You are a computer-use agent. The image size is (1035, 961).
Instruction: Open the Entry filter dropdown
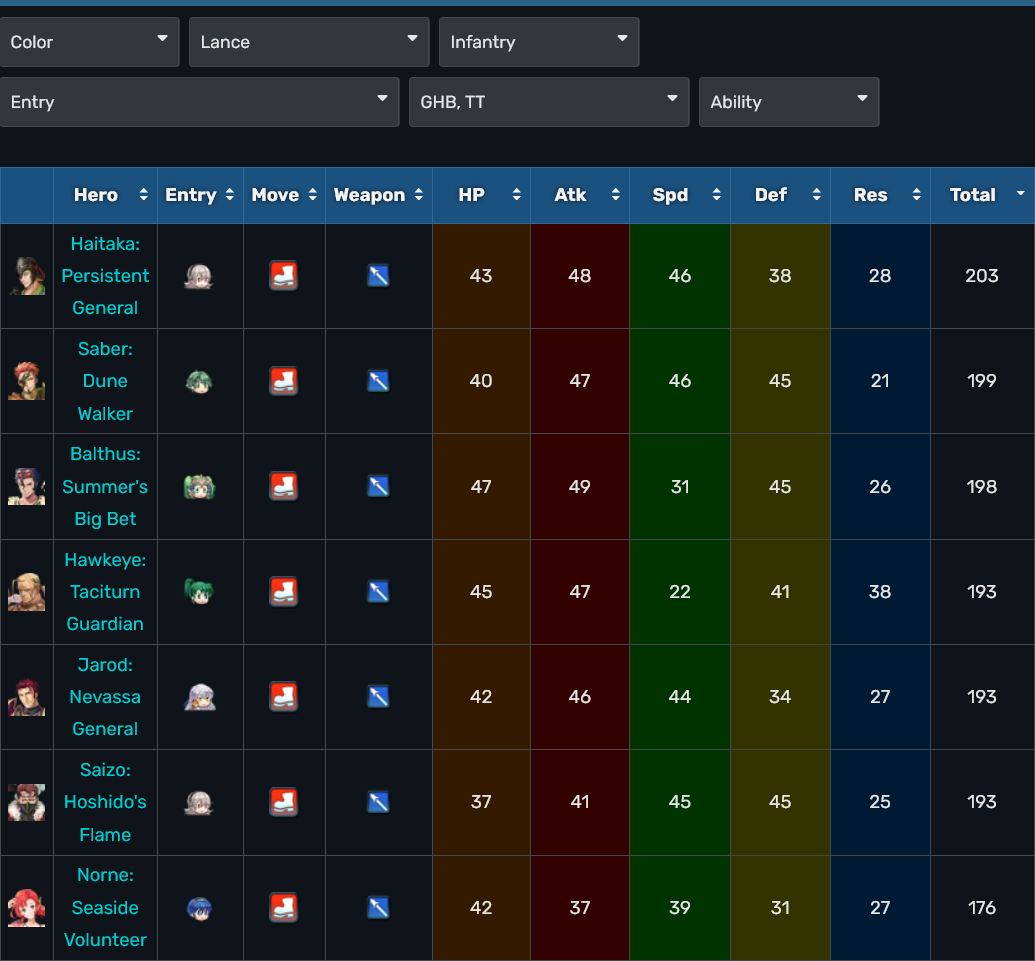tap(199, 102)
